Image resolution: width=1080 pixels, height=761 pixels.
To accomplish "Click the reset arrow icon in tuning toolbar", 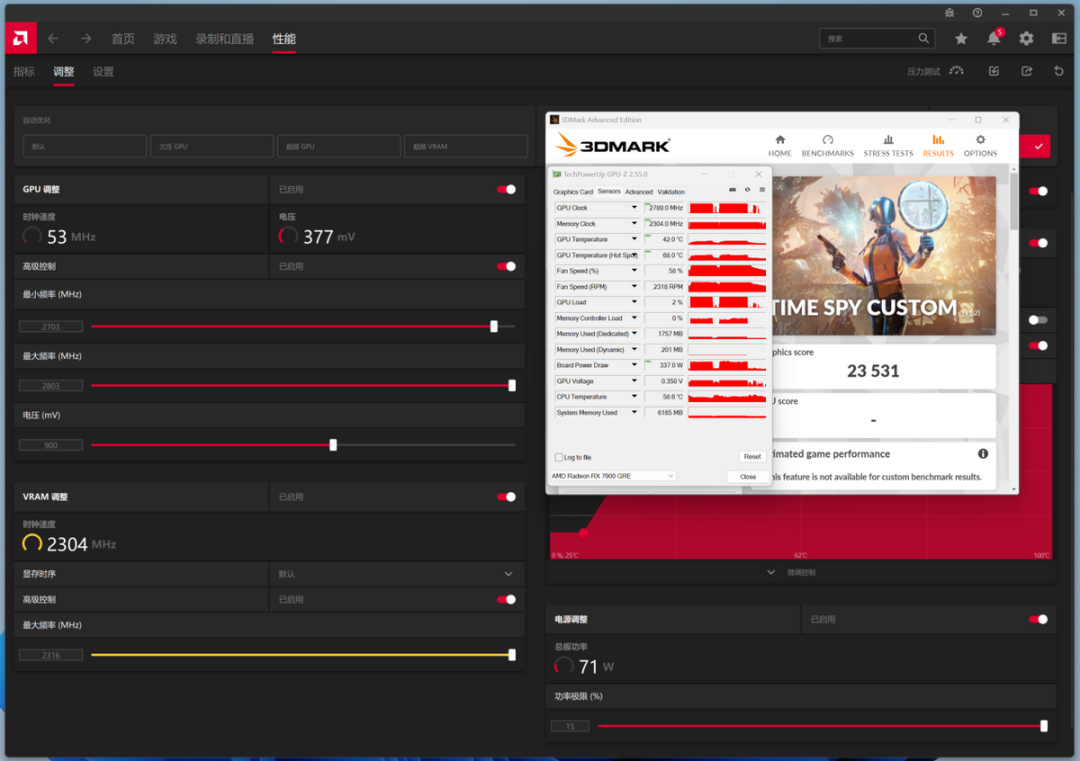I will click(1059, 71).
